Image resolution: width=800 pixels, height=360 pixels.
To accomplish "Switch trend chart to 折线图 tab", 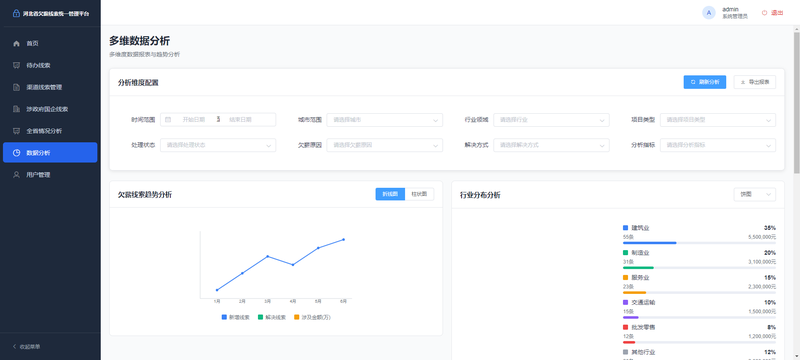I will pyautogui.click(x=390, y=194).
